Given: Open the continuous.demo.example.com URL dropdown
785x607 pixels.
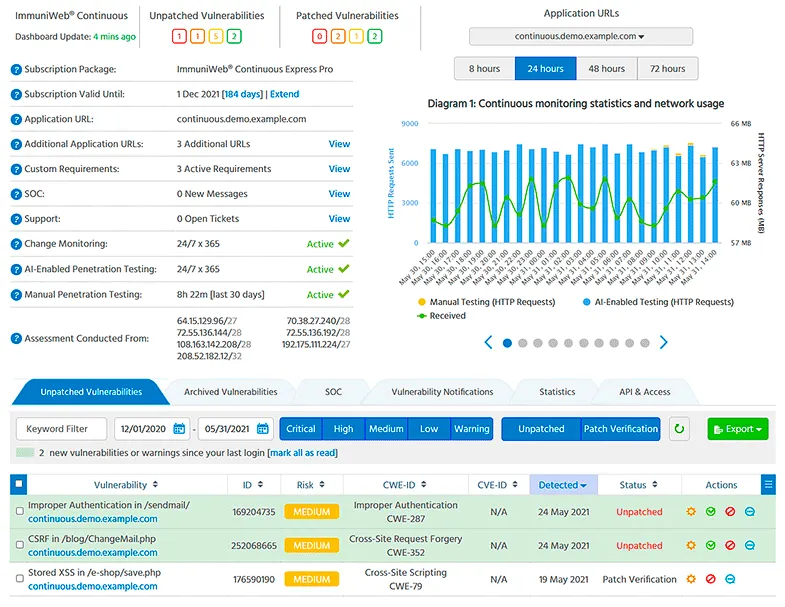Looking at the screenshot, I should point(580,36).
